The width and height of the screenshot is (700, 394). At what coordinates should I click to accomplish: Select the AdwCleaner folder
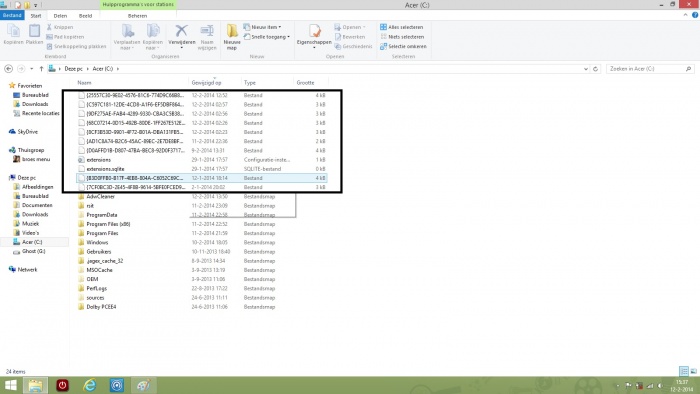pos(100,196)
